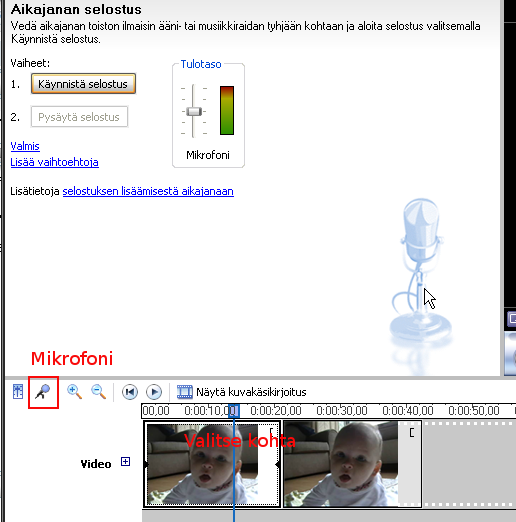Click the Mikrofoni label under the input level
The height and width of the screenshot is (522, 516).
(x=208, y=155)
